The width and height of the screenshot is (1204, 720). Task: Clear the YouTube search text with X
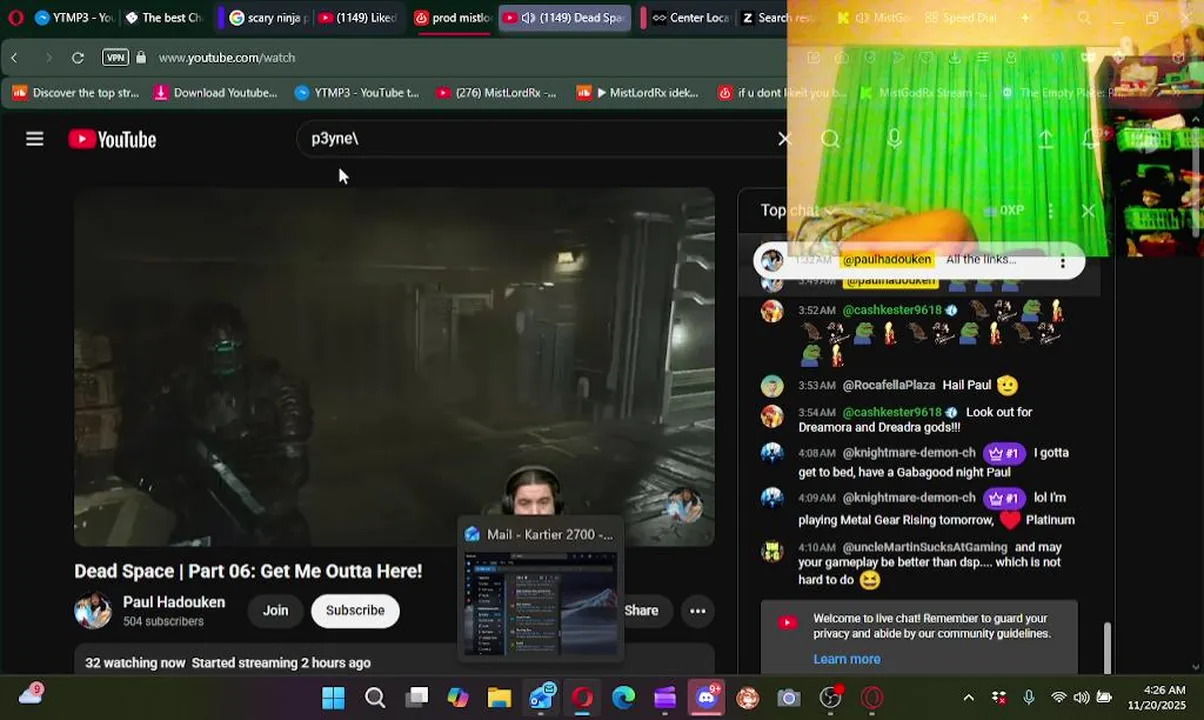pos(784,139)
